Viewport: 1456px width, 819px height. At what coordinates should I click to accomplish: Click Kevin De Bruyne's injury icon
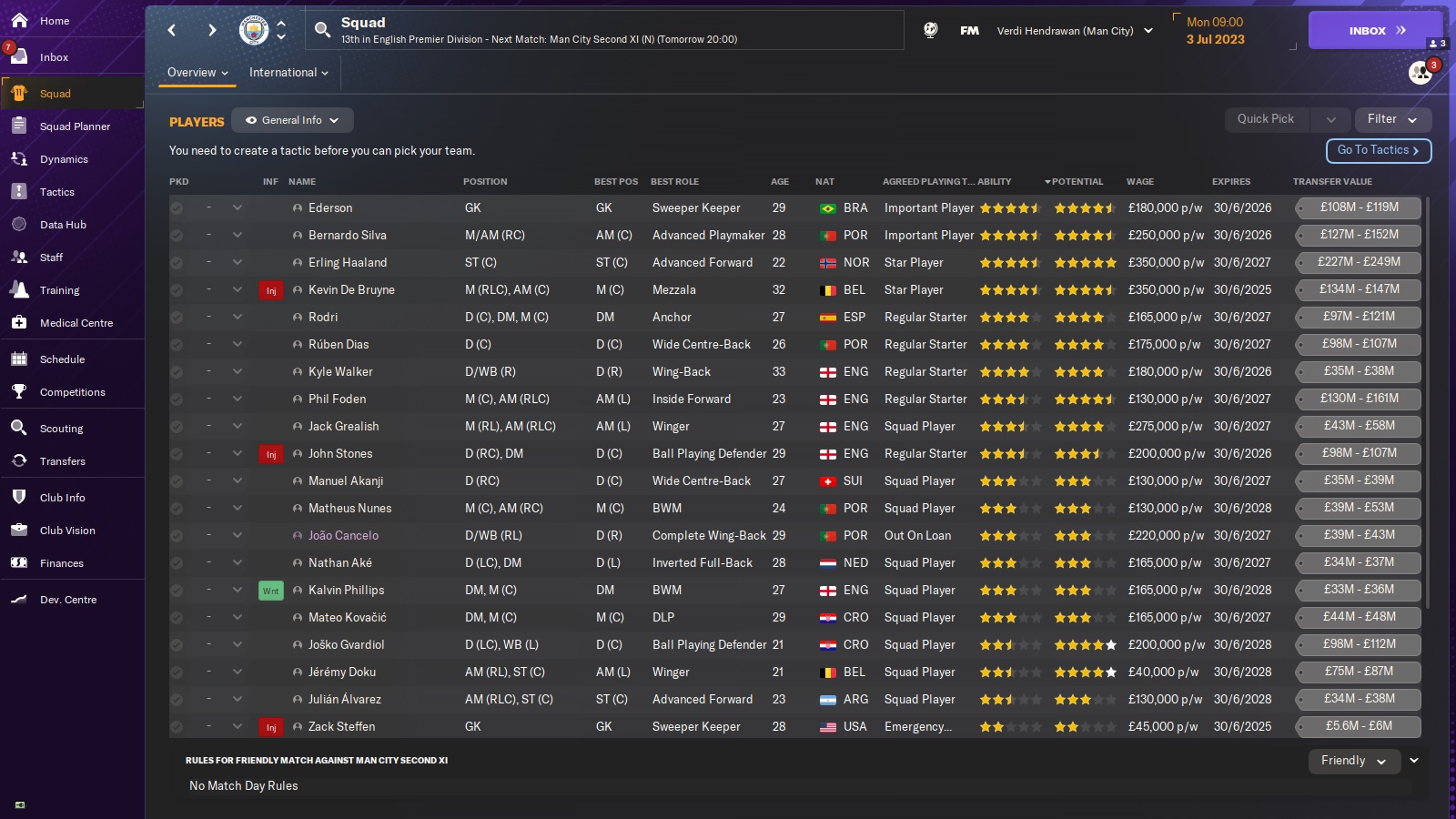(270, 290)
